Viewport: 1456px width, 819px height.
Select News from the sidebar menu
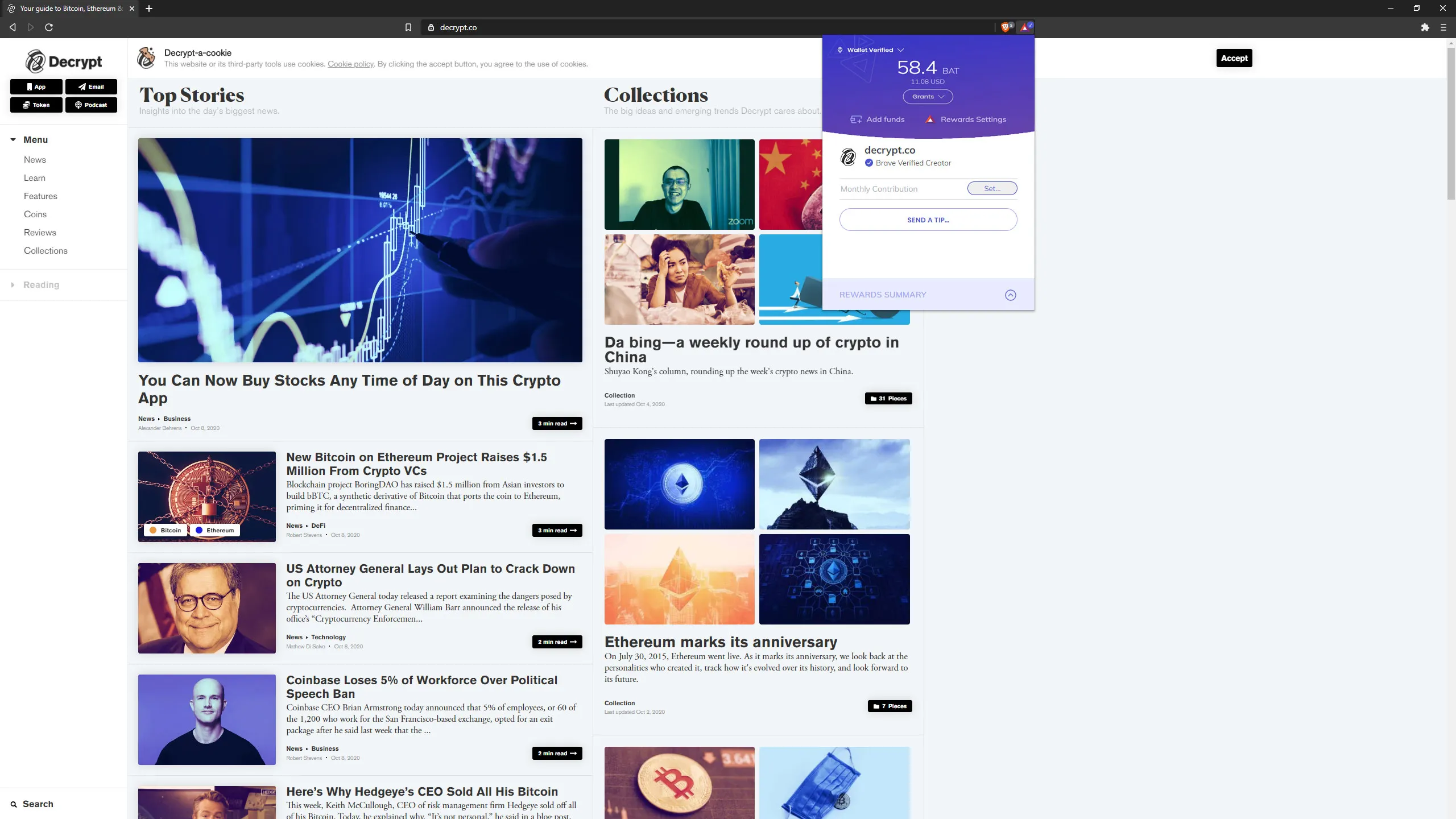tap(35, 159)
